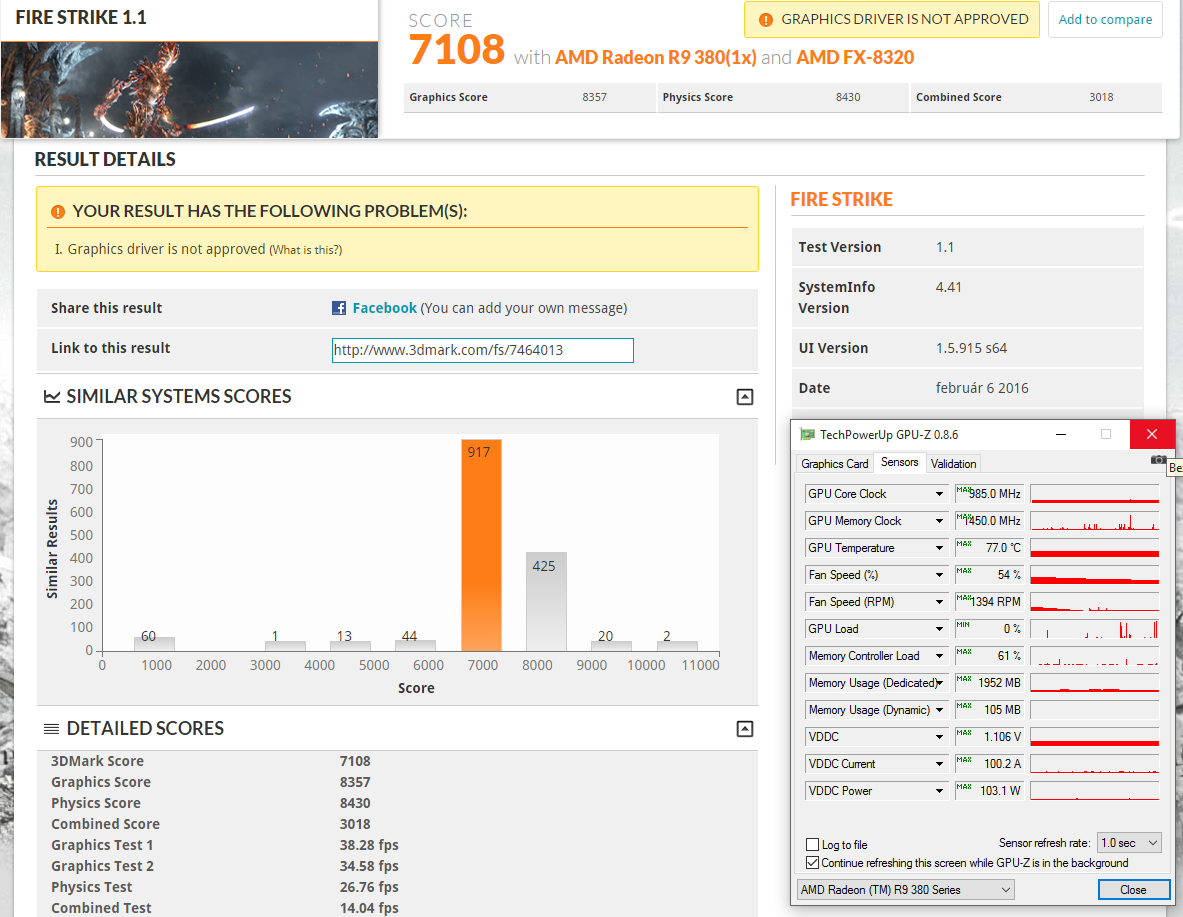Viewport: 1183px width, 917px height.
Task: Click the MAX indicator of GPU Temperature
Action: coord(963,543)
